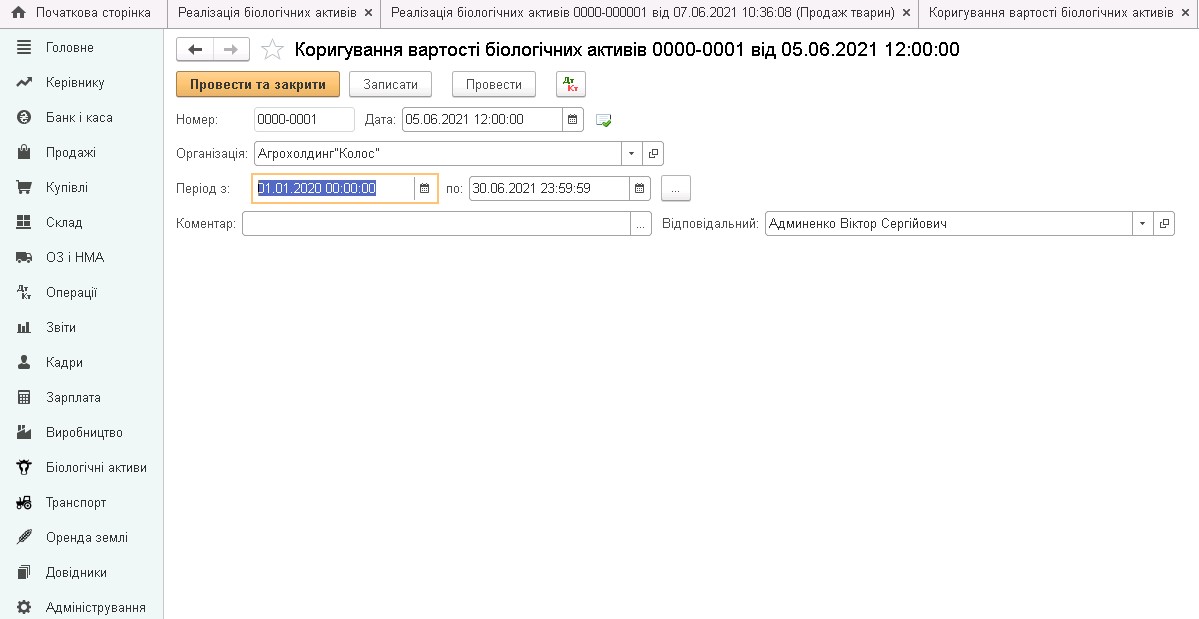Screen dimensions: 1199x619
Task: Add document to favorites with star icon
Action: coord(272,50)
